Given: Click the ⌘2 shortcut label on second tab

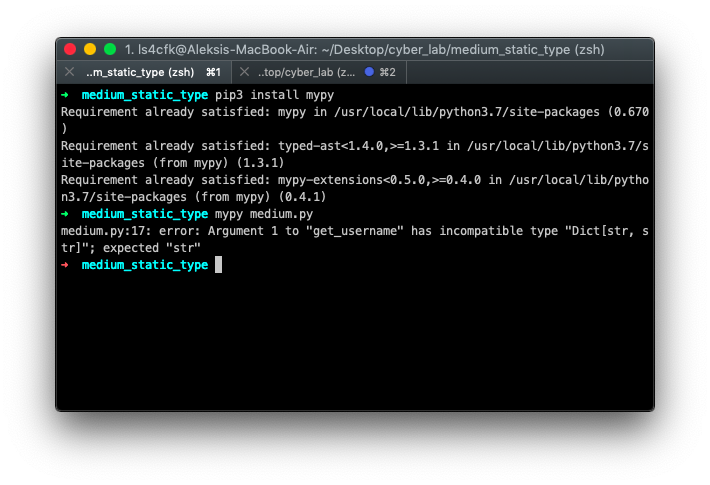Looking at the screenshot, I should [387, 72].
